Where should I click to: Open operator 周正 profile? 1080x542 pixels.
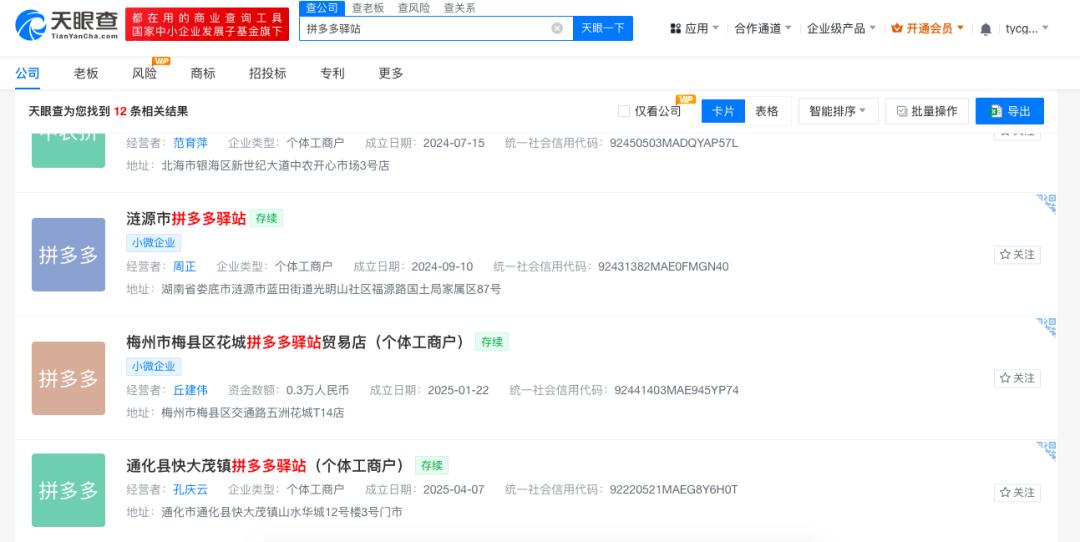click(x=185, y=267)
